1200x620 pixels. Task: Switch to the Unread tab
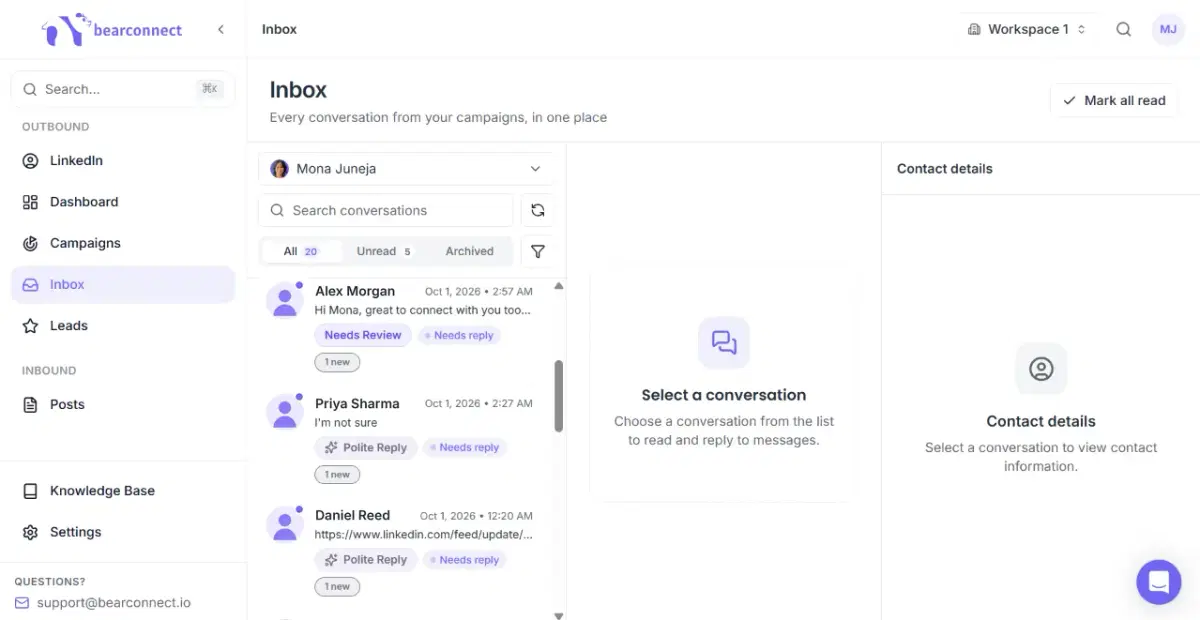tap(384, 252)
